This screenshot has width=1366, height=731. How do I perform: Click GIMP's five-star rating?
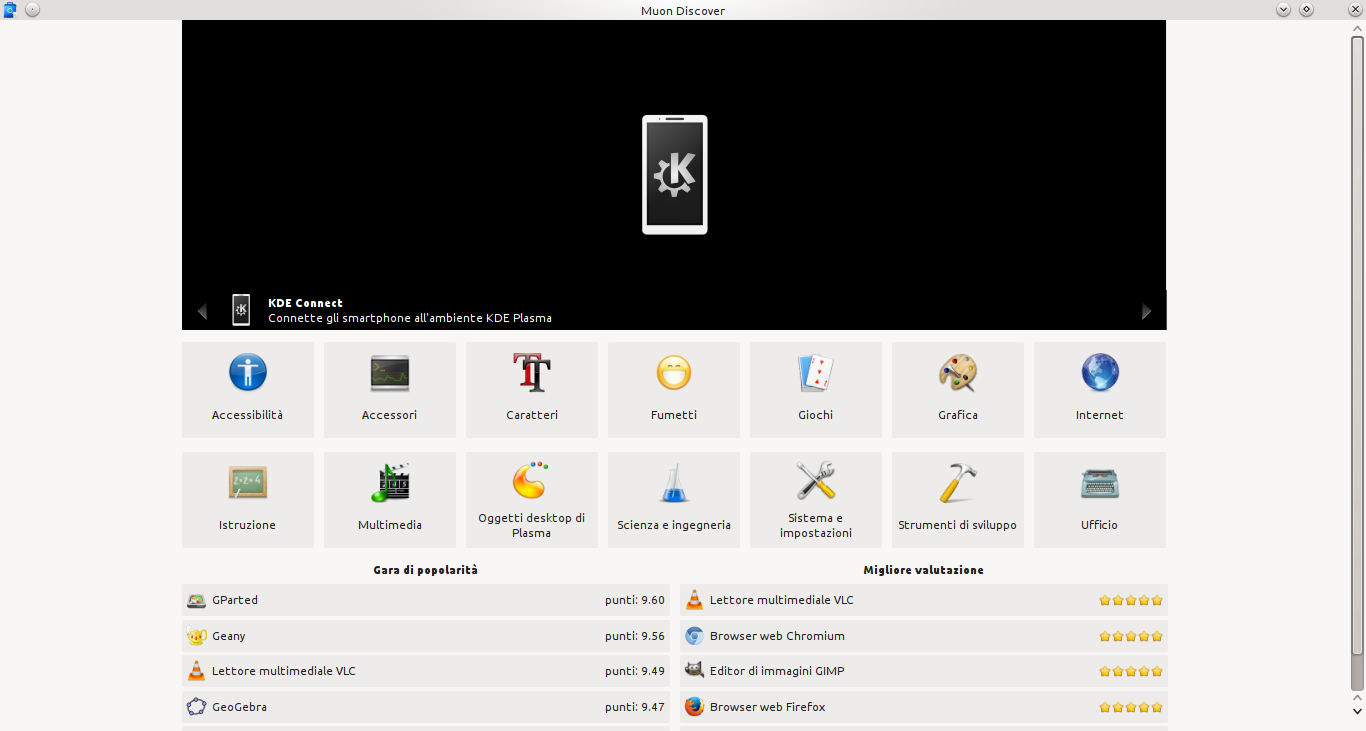[1131, 671]
